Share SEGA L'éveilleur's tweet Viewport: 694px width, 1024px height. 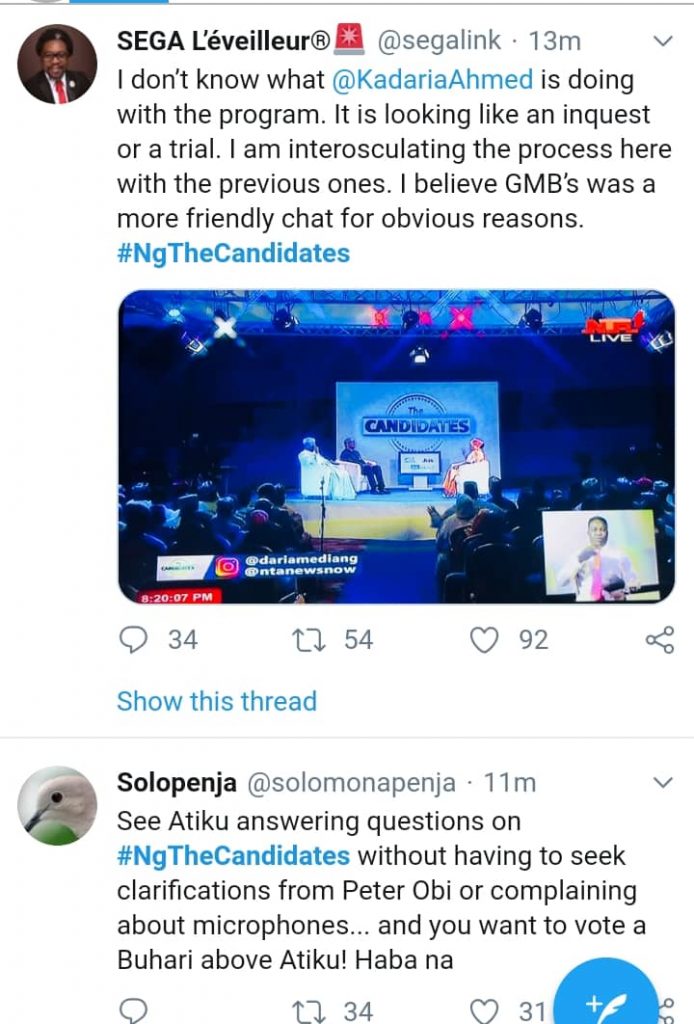tap(660, 640)
